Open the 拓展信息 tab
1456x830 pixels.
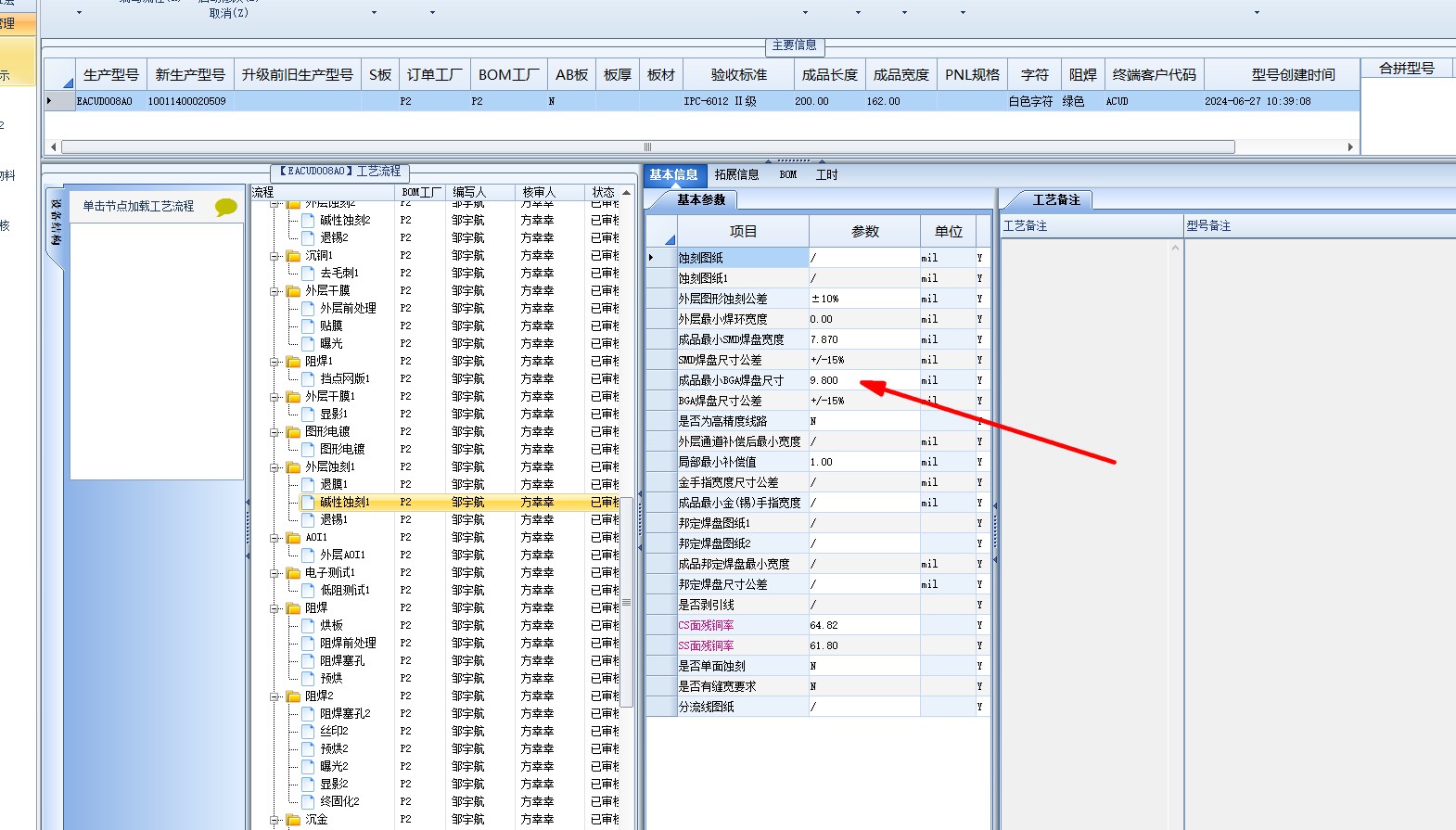(x=736, y=174)
